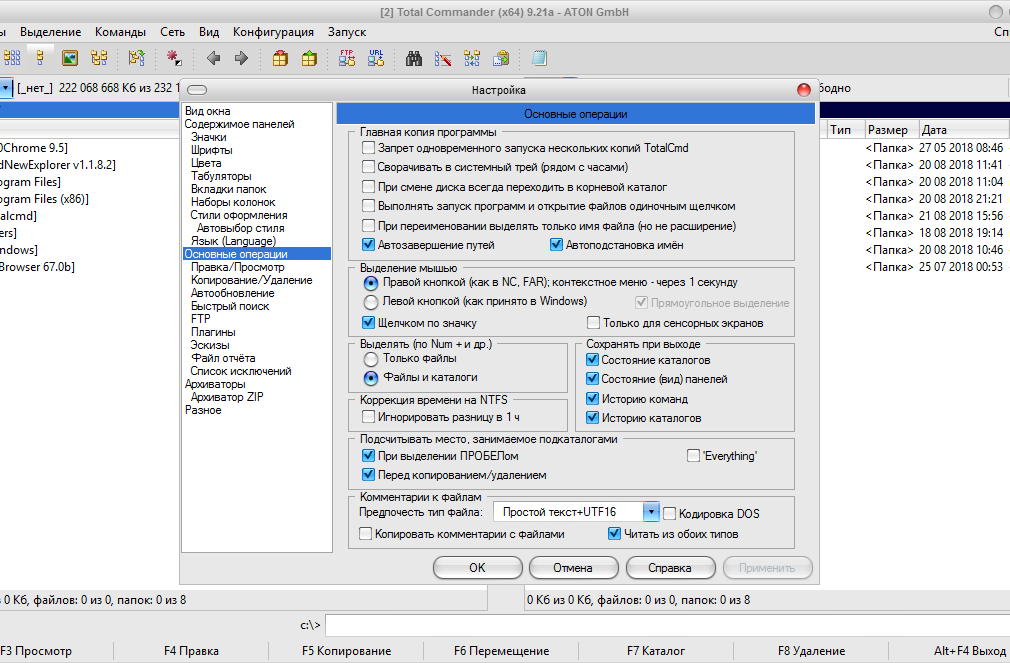Click the pack files icon

[x=280, y=59]
